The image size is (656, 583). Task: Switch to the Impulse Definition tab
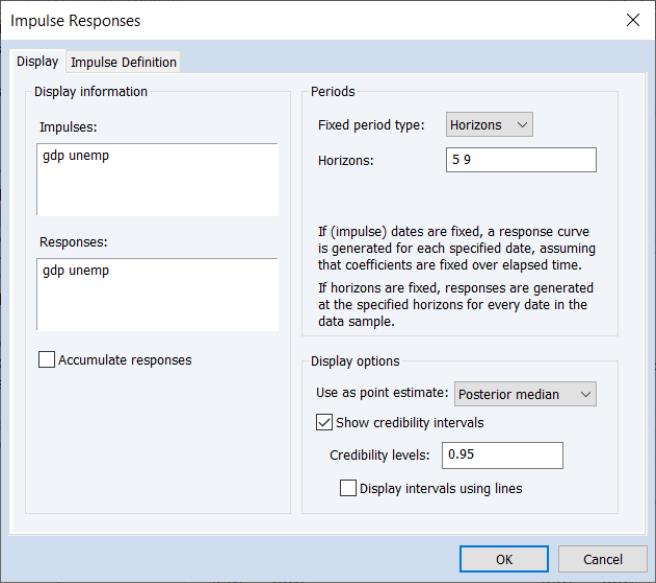(123, 62)
